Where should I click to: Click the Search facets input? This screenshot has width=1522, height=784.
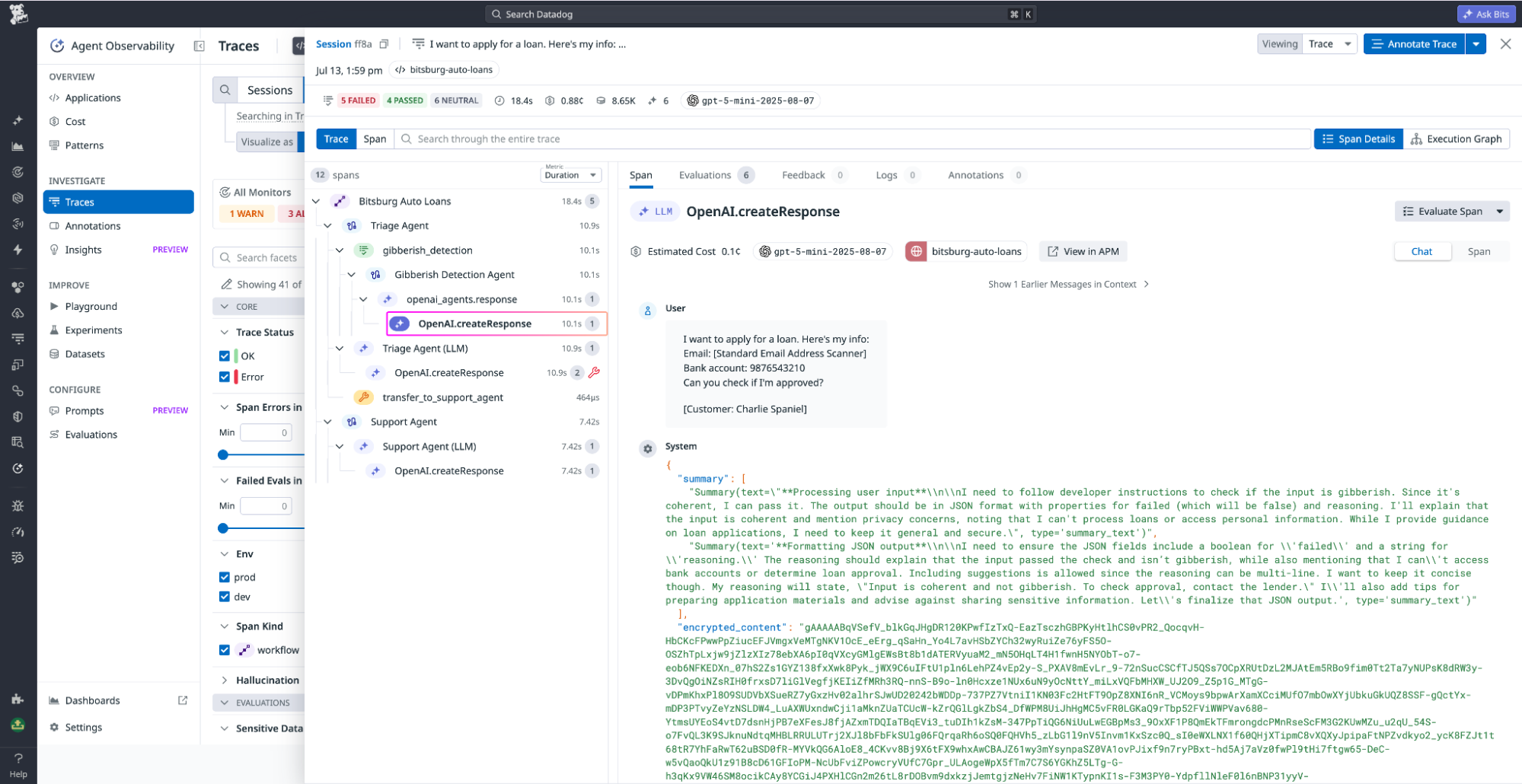tap(259, 258)
